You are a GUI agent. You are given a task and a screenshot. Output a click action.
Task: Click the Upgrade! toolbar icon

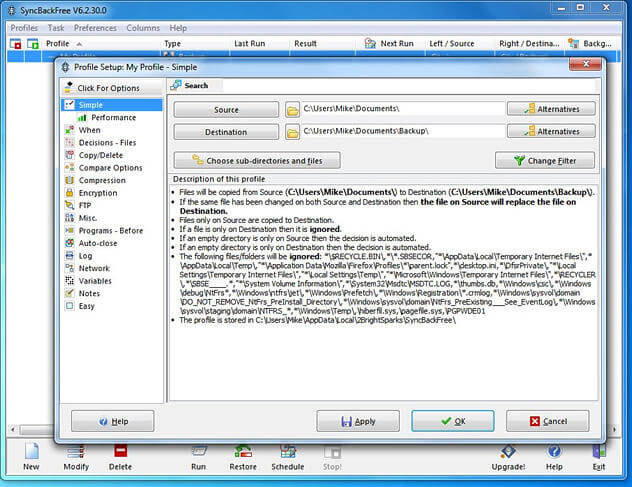point(508,457)
